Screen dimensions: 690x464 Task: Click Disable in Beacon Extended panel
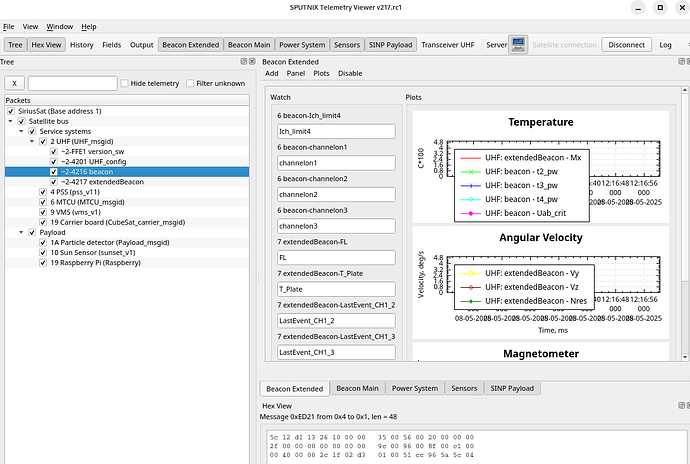point(350,73)
